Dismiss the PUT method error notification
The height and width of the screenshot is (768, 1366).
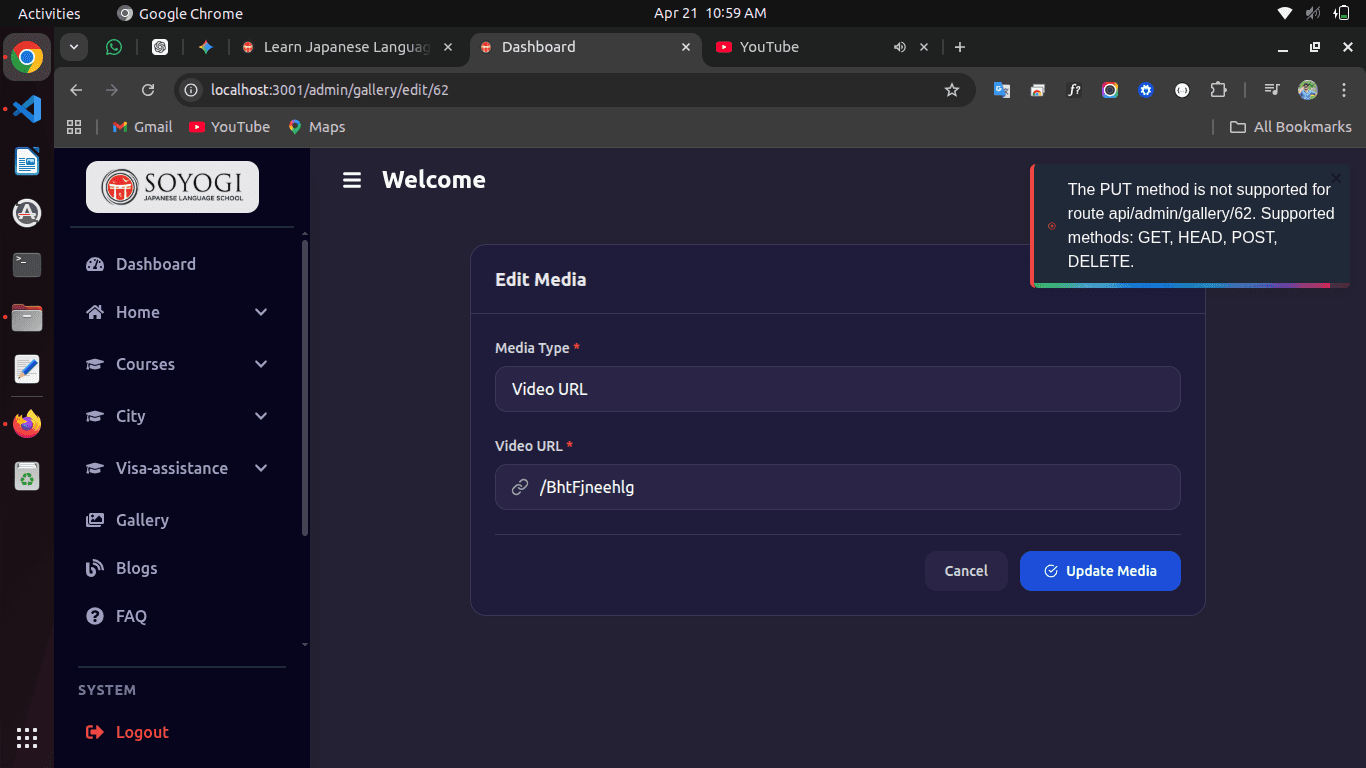[1335, 178]
